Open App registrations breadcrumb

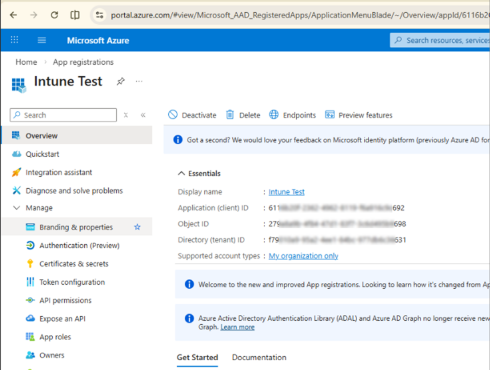(83, 62)
